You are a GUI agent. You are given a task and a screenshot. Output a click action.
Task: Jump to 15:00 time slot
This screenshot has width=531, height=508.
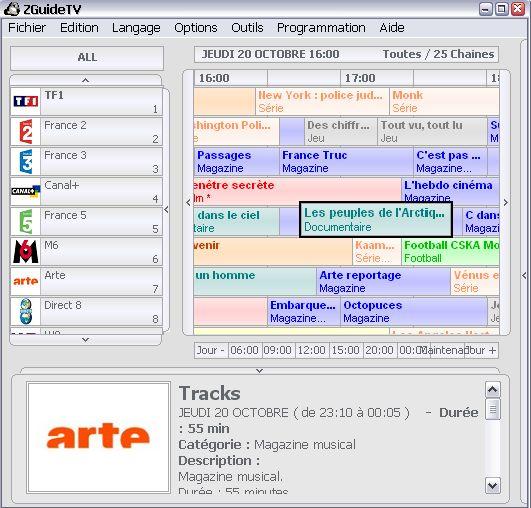[346, 350]
